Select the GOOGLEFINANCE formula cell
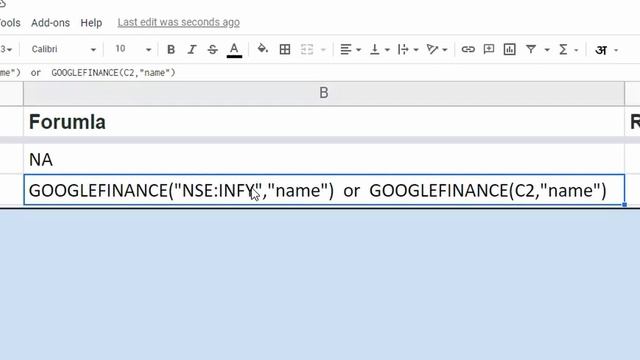The image size is (640, 360). [x=324, y=190]
